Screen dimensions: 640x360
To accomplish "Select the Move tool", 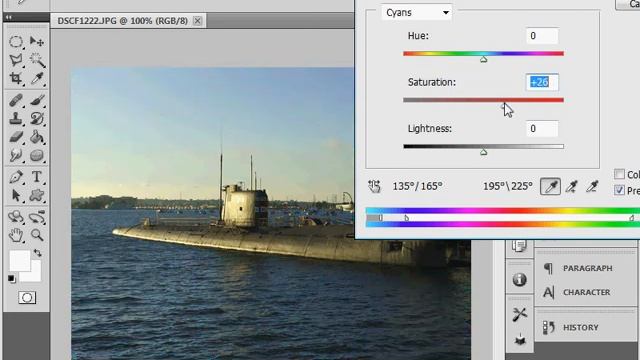I will (37, 41).
